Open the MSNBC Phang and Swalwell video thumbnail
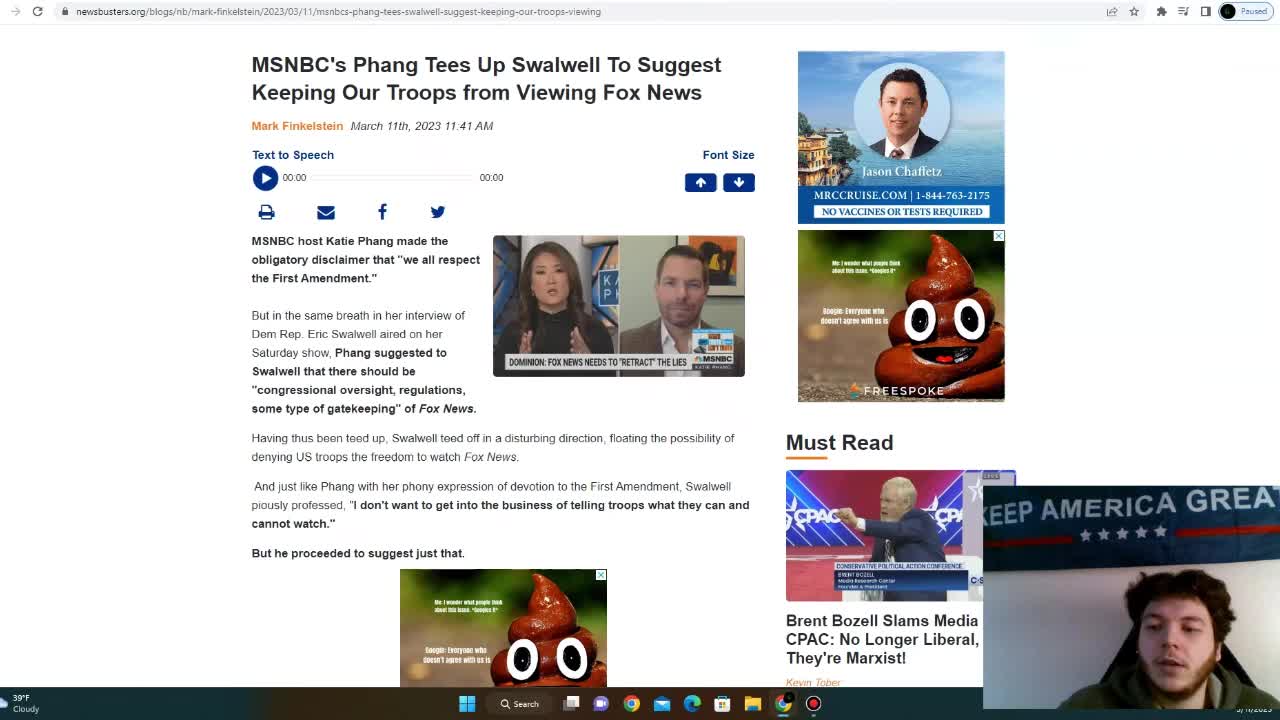The width and height of the screenshot is (1280, 720). tap(618, 306)
